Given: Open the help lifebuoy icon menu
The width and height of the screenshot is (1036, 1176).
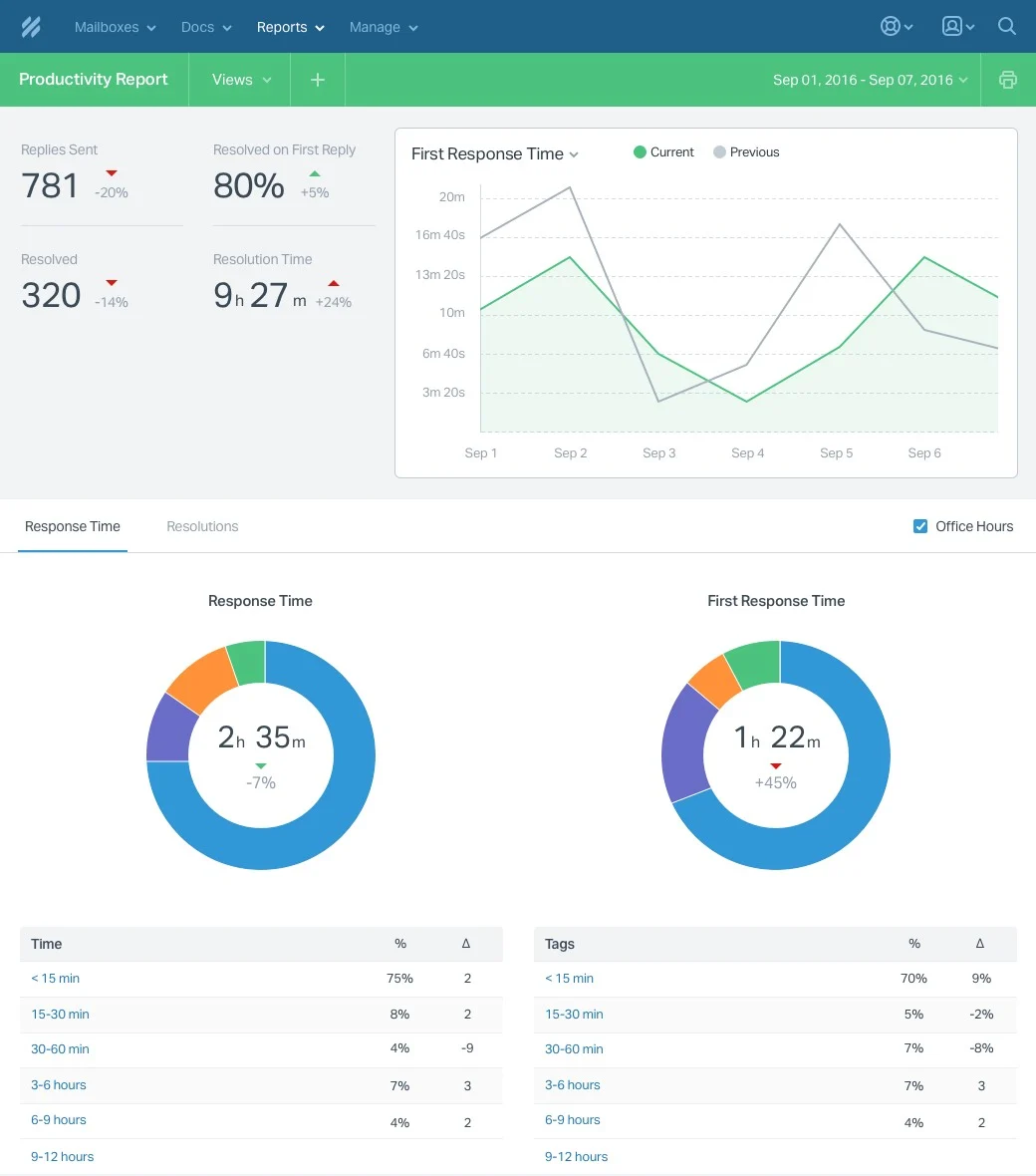Looking at the screenshot, I should pos(897,27).
